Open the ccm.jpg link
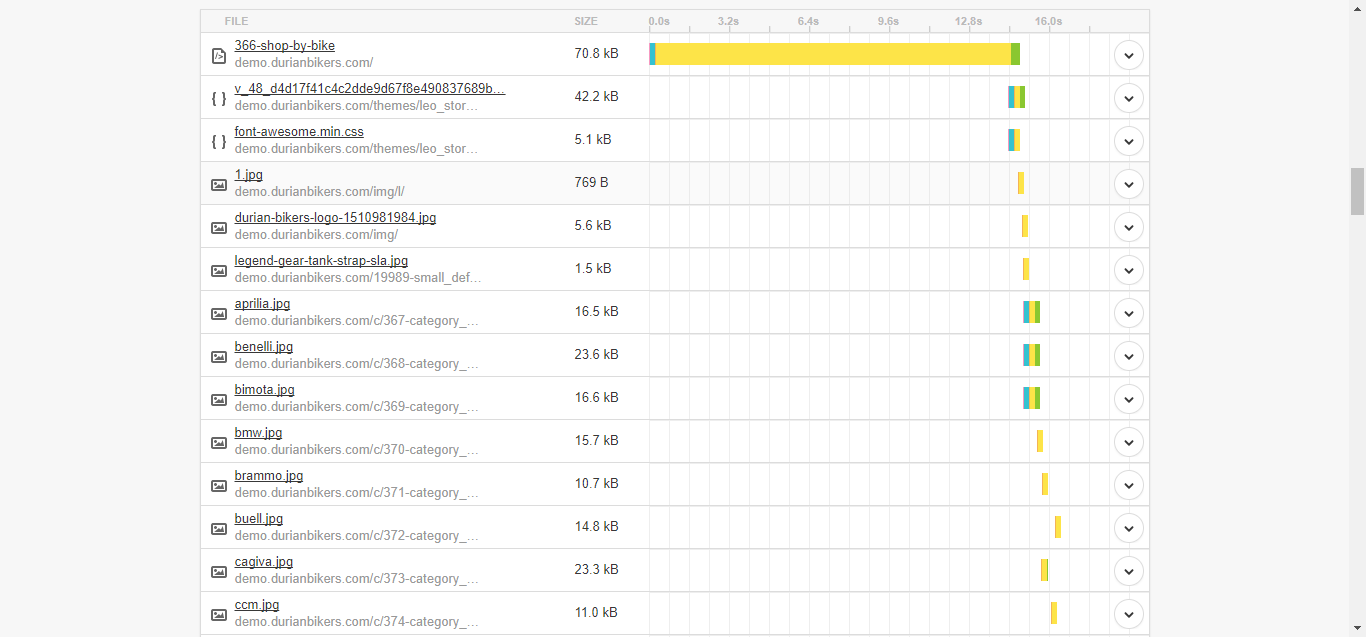The width and height of the screenshot is (1366, 637). 257,605
